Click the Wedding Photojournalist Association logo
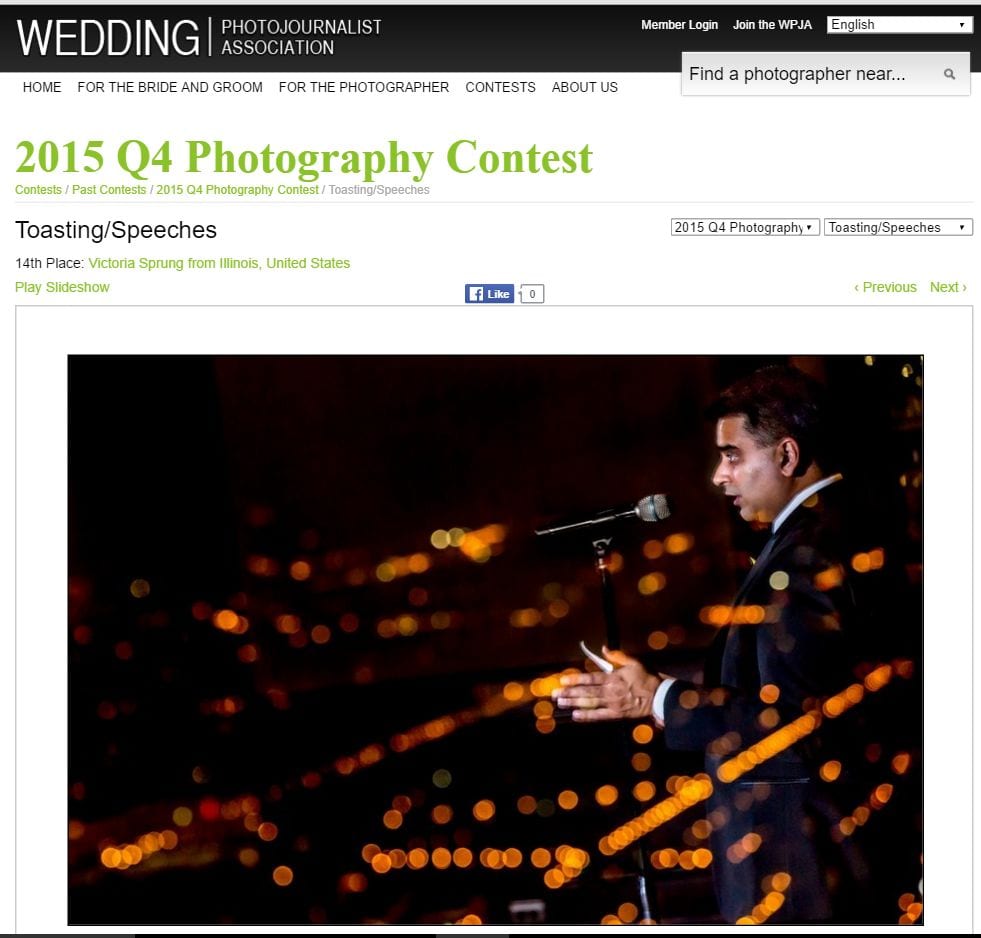 click(x=199, y=37)
